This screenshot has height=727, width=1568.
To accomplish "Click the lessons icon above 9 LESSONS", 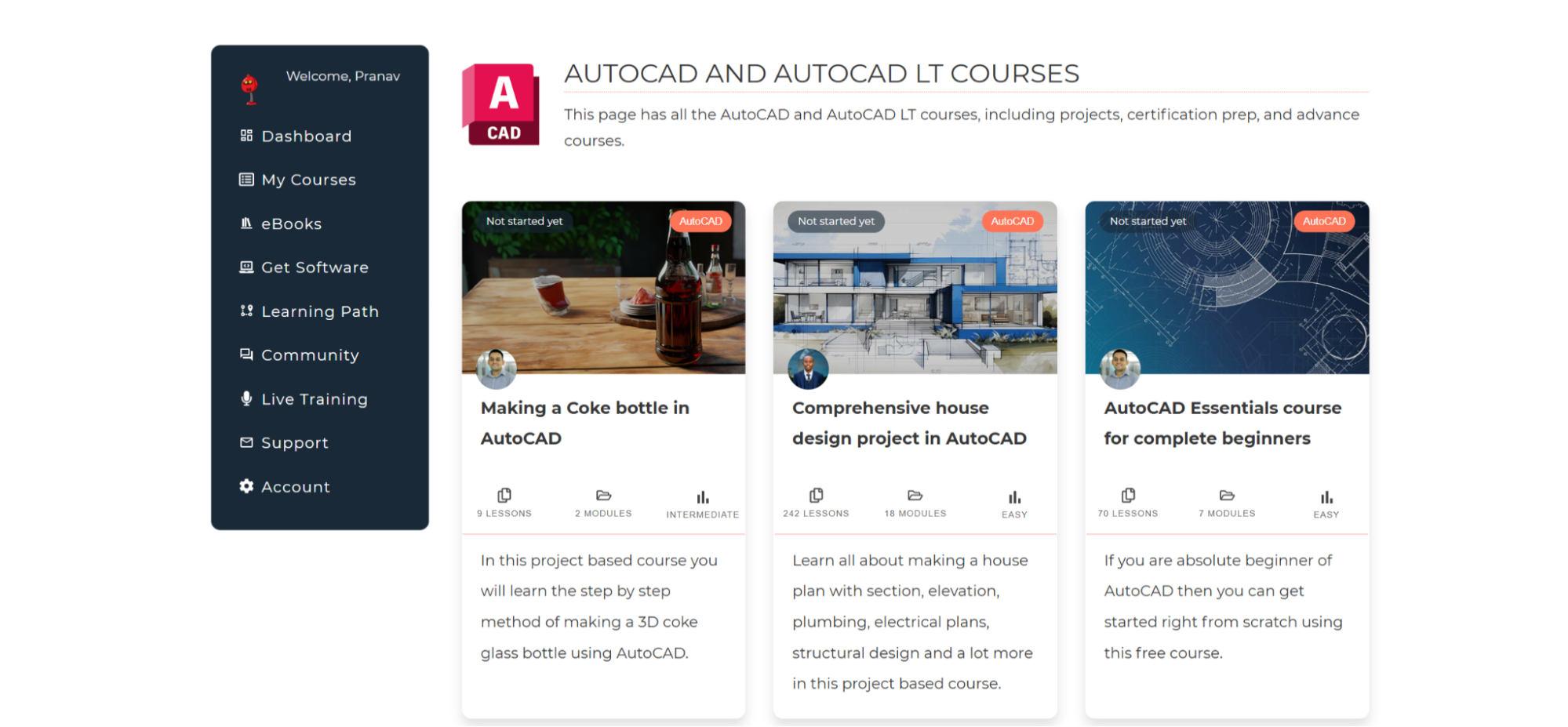I will (x=504, y=495).
